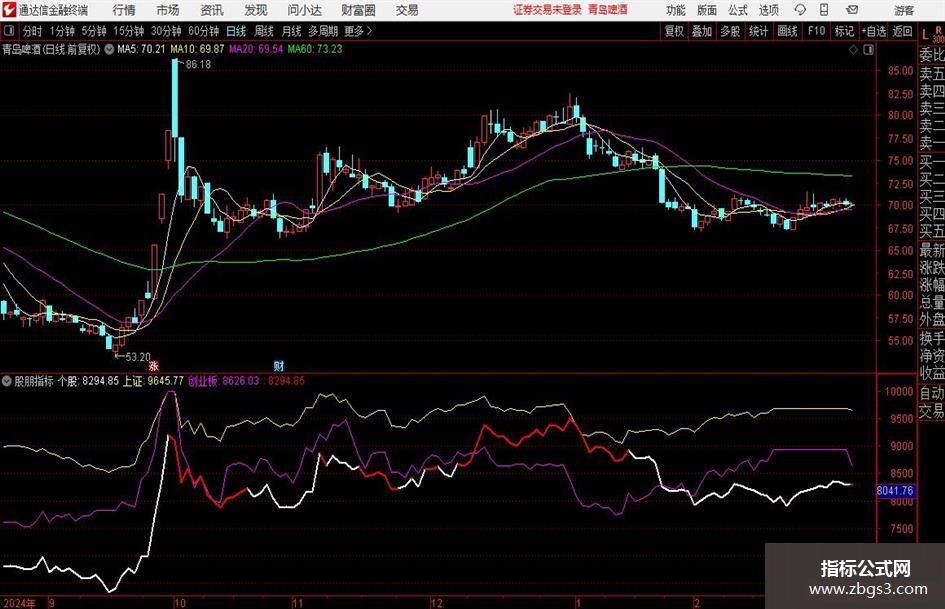This screenshot has width=945, height=609.
Task: Open the 市场 menu
Action: point(168,10)
